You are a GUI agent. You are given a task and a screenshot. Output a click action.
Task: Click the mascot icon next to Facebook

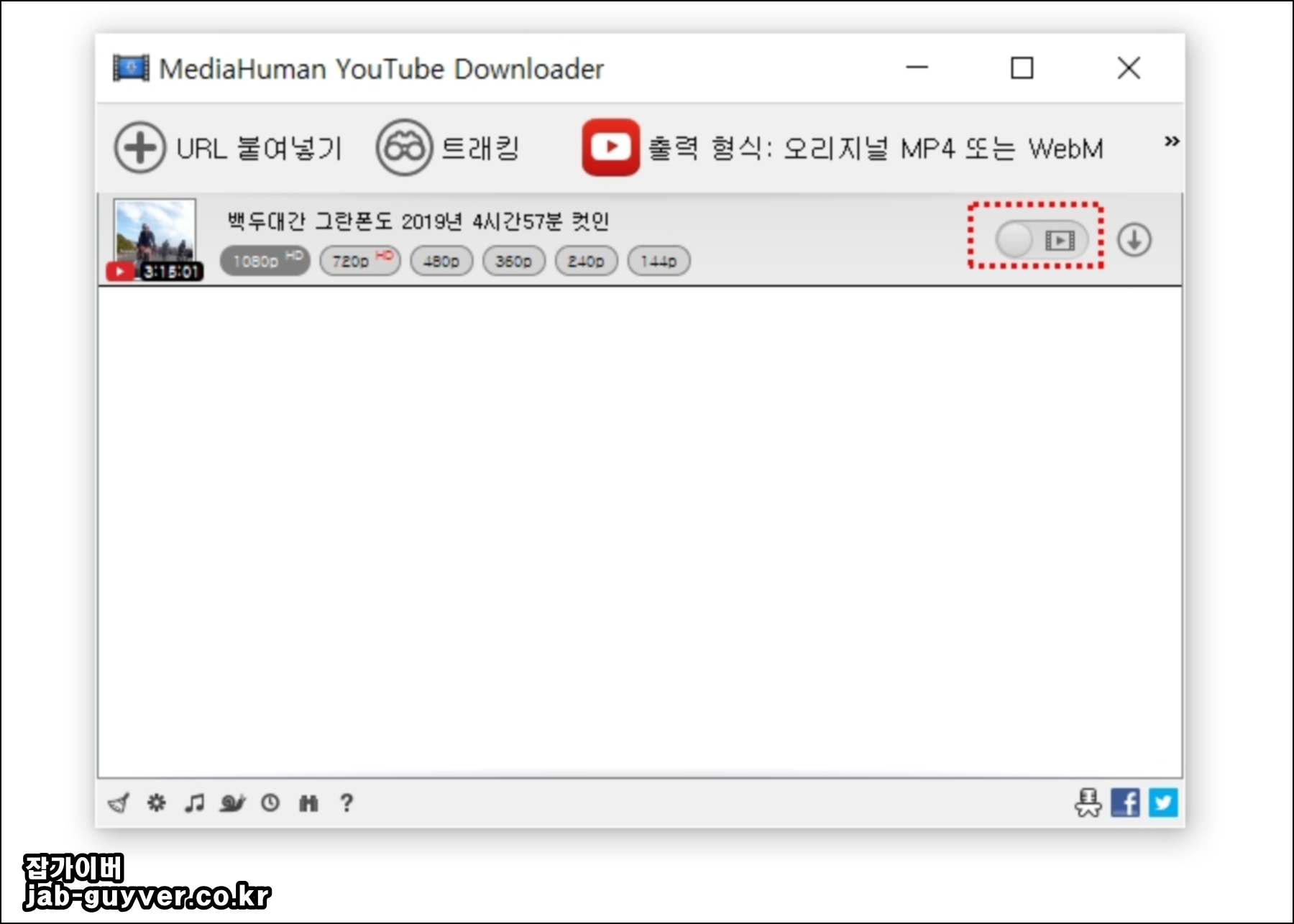[x=1088, y=803]
